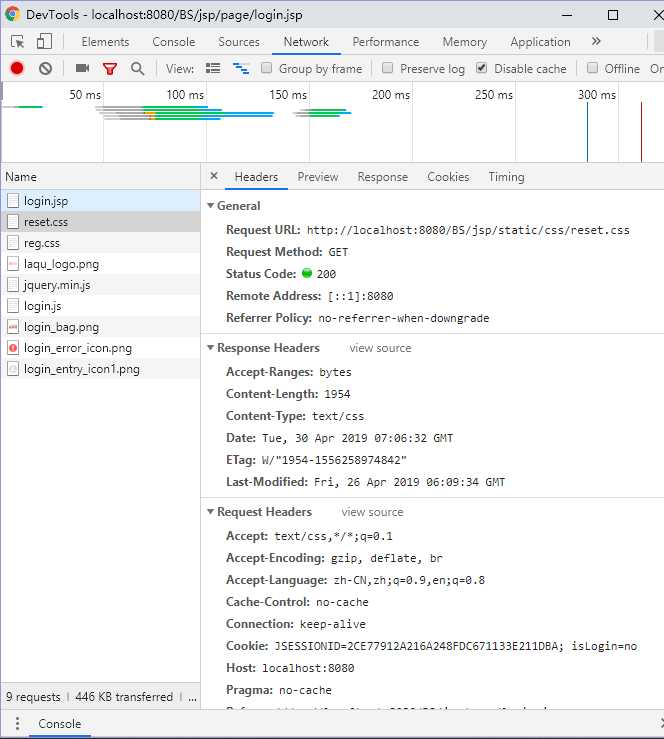Select the Headers sub-tab
The height and width of the screenshot is (739, 664).
point(256,177)
